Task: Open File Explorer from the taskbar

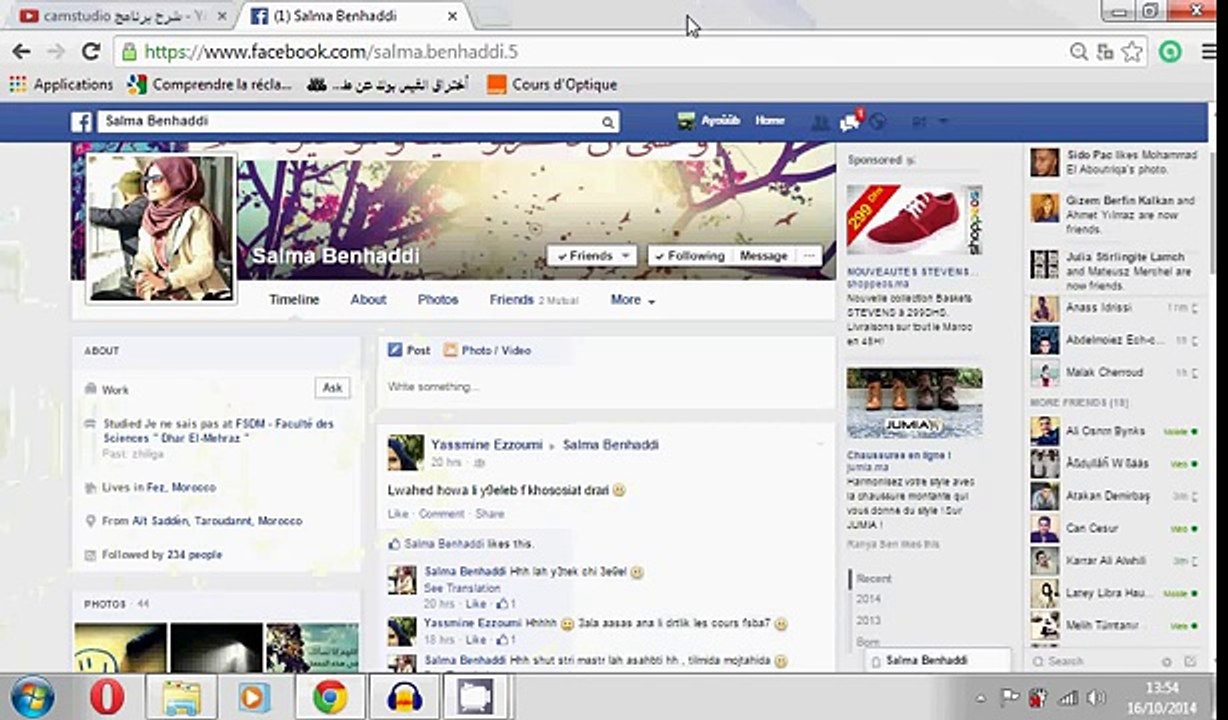Action: pos(182,696)
